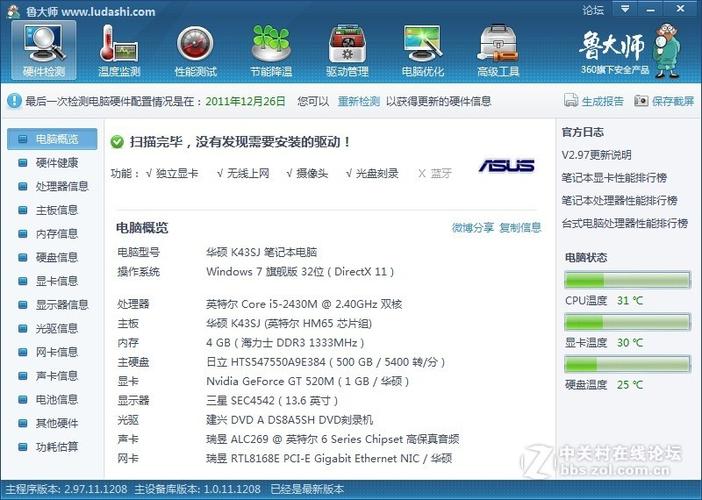Click the 主程序版本 2.97.11.1208 status text
702x500 pixels.
66,489
